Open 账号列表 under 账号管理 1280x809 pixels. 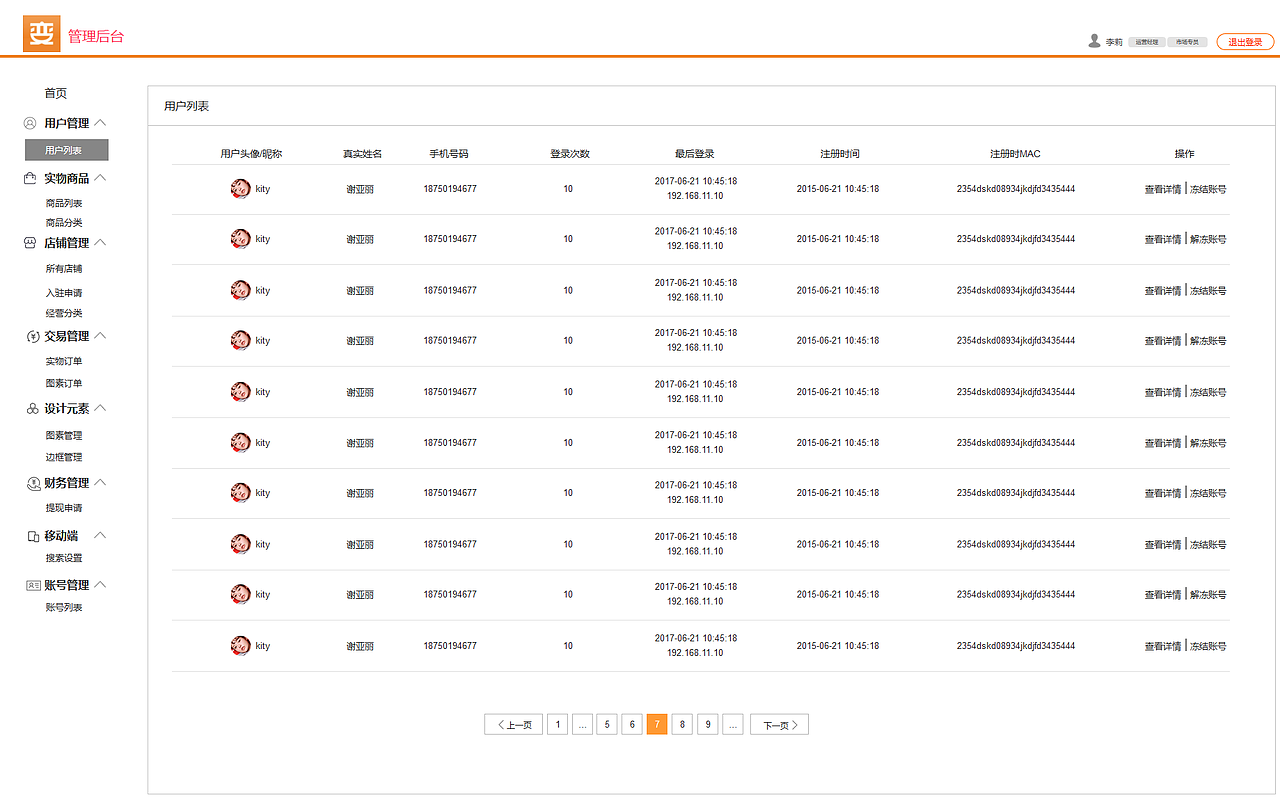point(64,607)
